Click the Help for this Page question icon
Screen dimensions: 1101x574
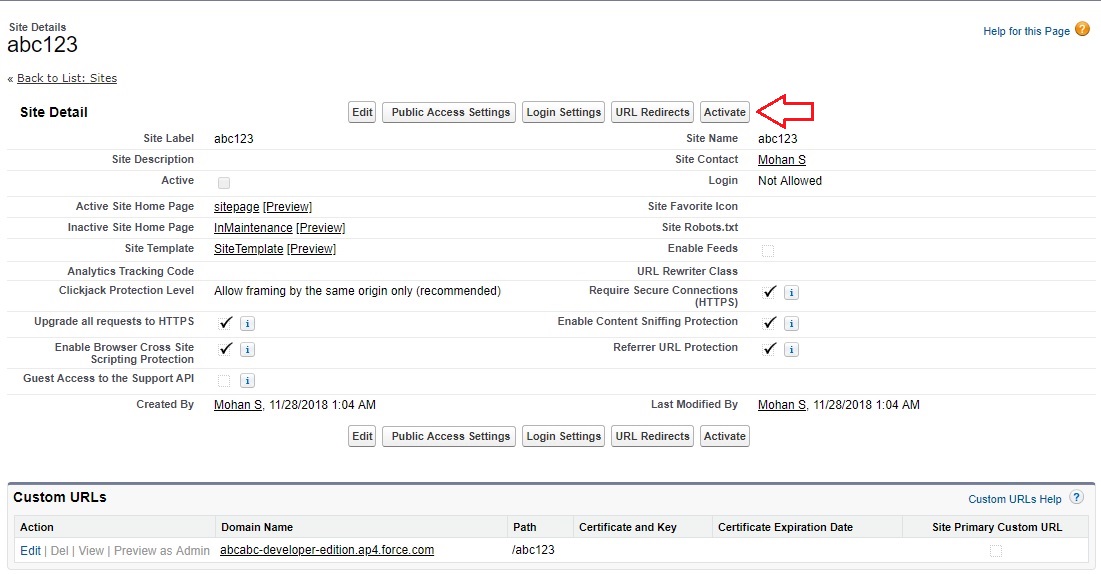point(1082,30)
